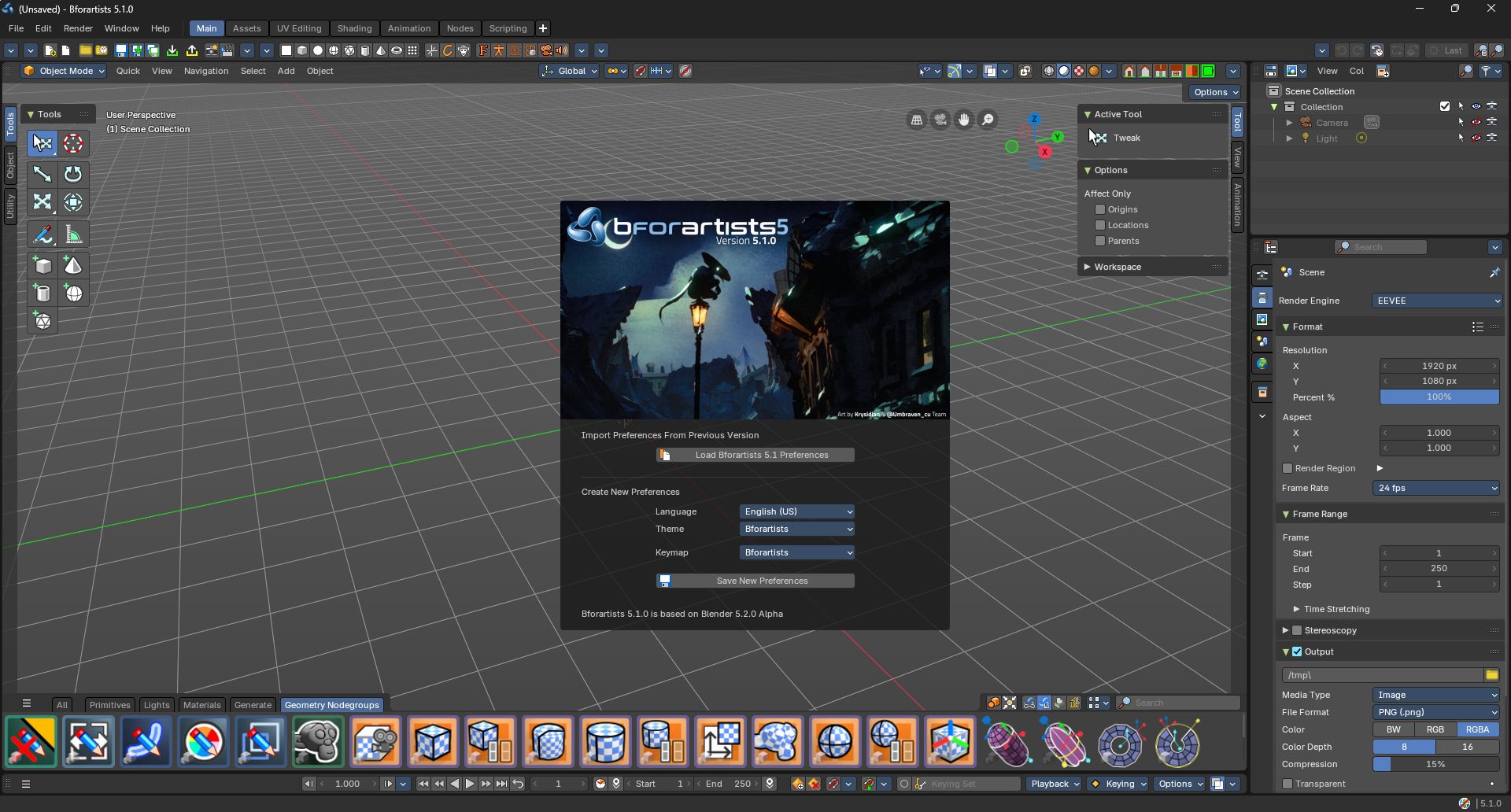
Task: Enable the Render Region checkbox
Action: [1287, 468]
